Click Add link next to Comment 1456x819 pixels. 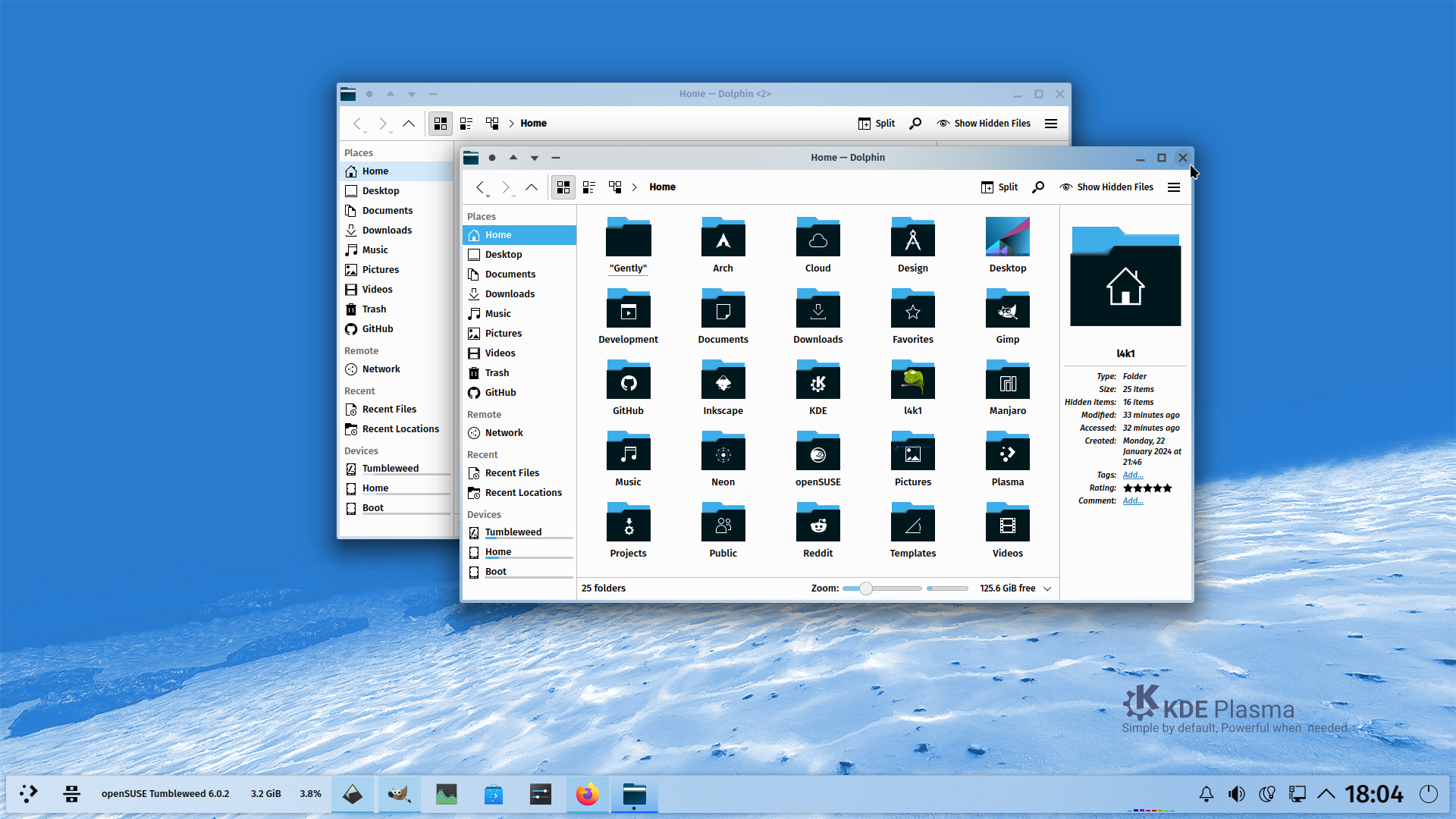click(x=1133, y=501)
